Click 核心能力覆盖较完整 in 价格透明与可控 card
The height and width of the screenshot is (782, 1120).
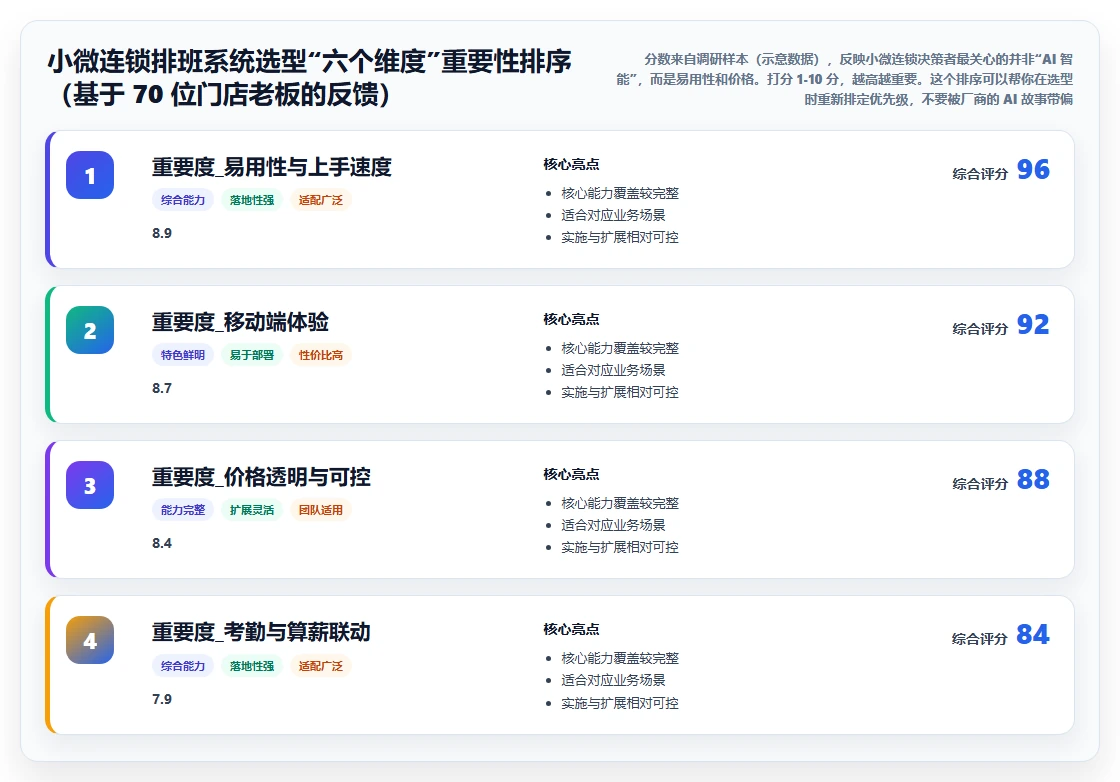click(620, 503)
